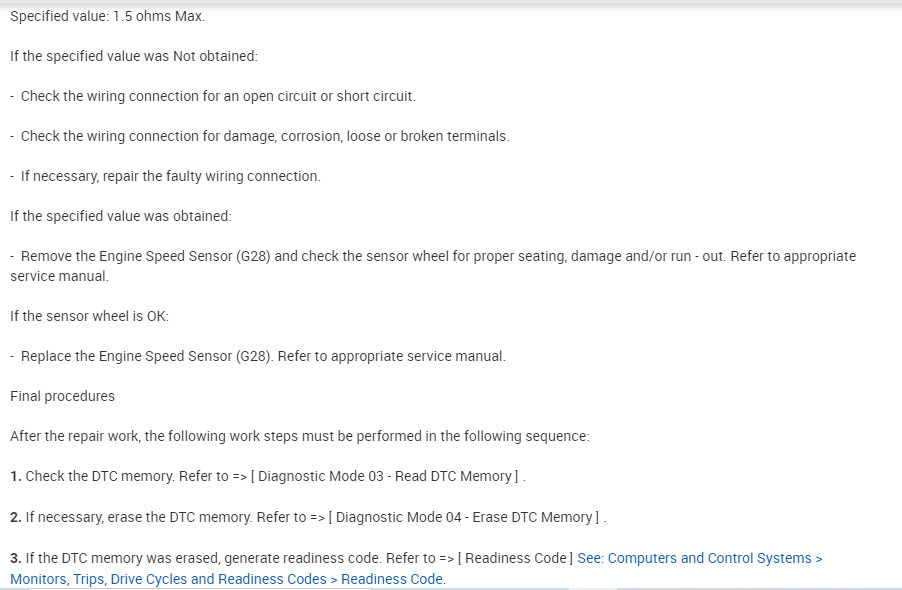Click the 'Specified value: 1.5 ohms Max.' line
902x590 pixels.
click(107, 17)
